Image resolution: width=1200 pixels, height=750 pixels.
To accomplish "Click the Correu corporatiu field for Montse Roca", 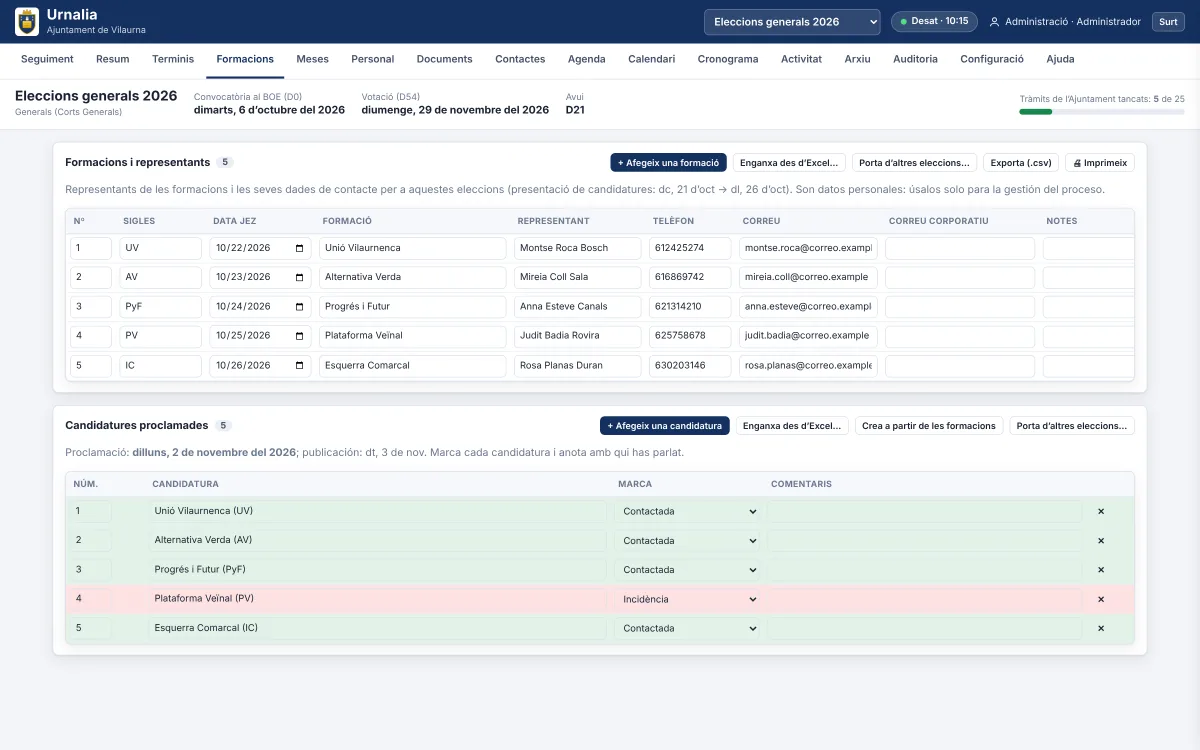I will pos(960,248).
